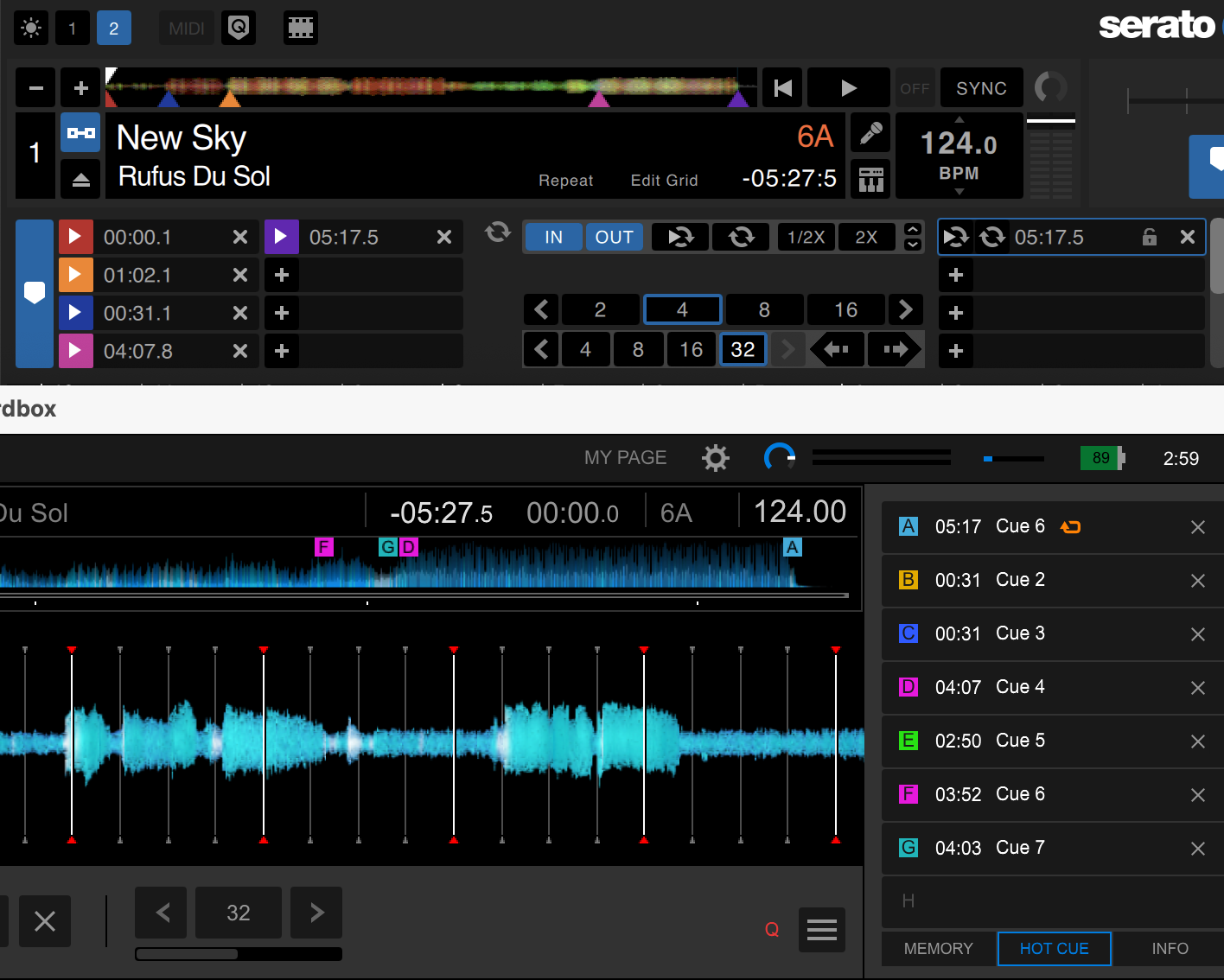Expand BPM pitch range down arrow
1224x980 pixels.
959,192
